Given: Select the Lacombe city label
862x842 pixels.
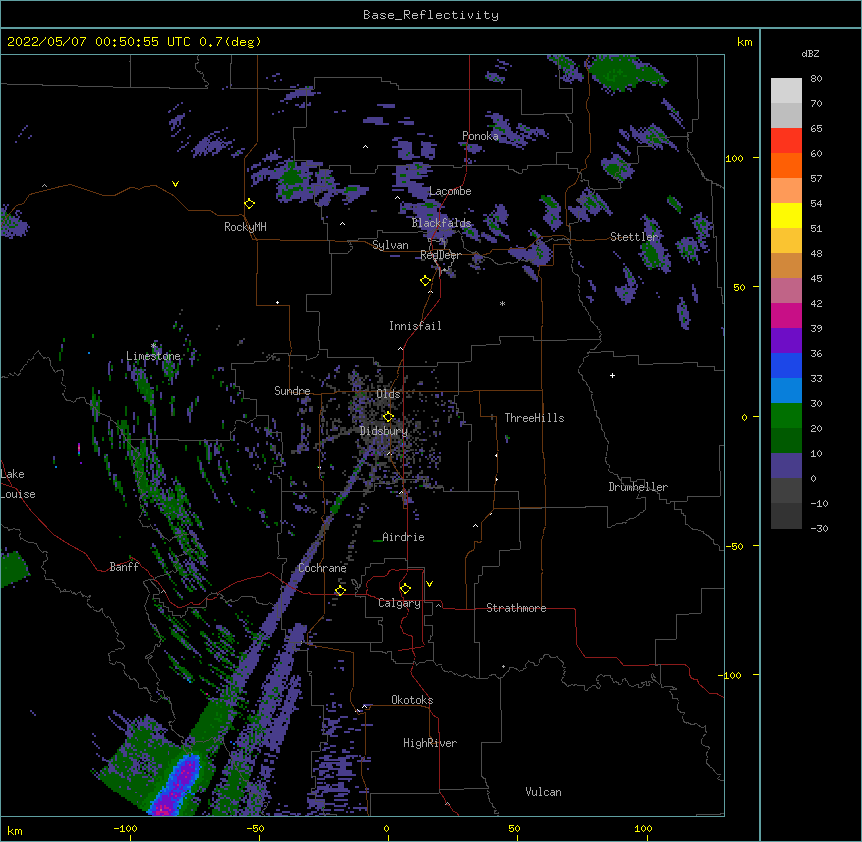Looking at the screenshot, I should [450, 191].
